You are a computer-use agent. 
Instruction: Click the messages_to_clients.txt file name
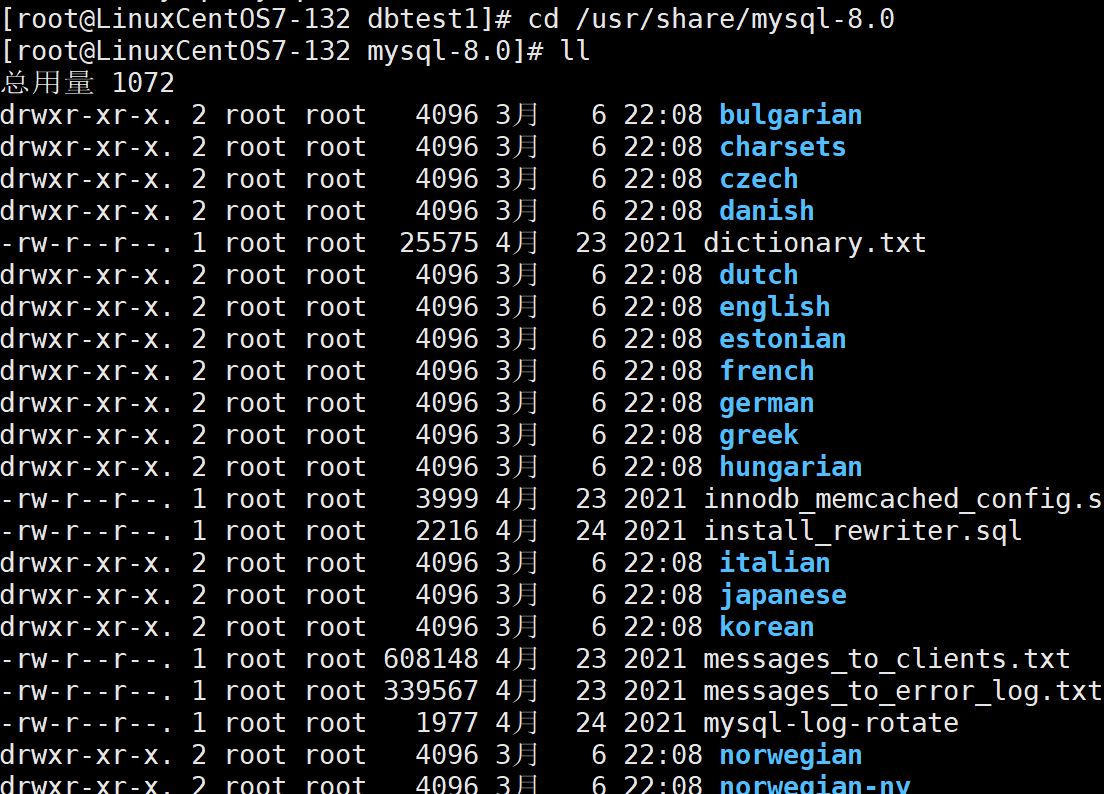click(x=886, y=659)
